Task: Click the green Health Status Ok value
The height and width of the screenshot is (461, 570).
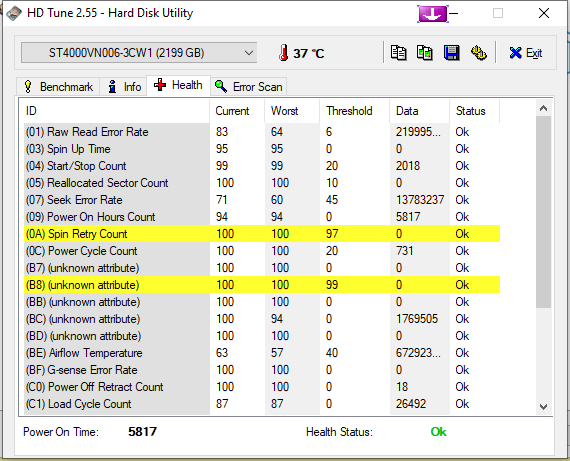Action: coord(438,432)
